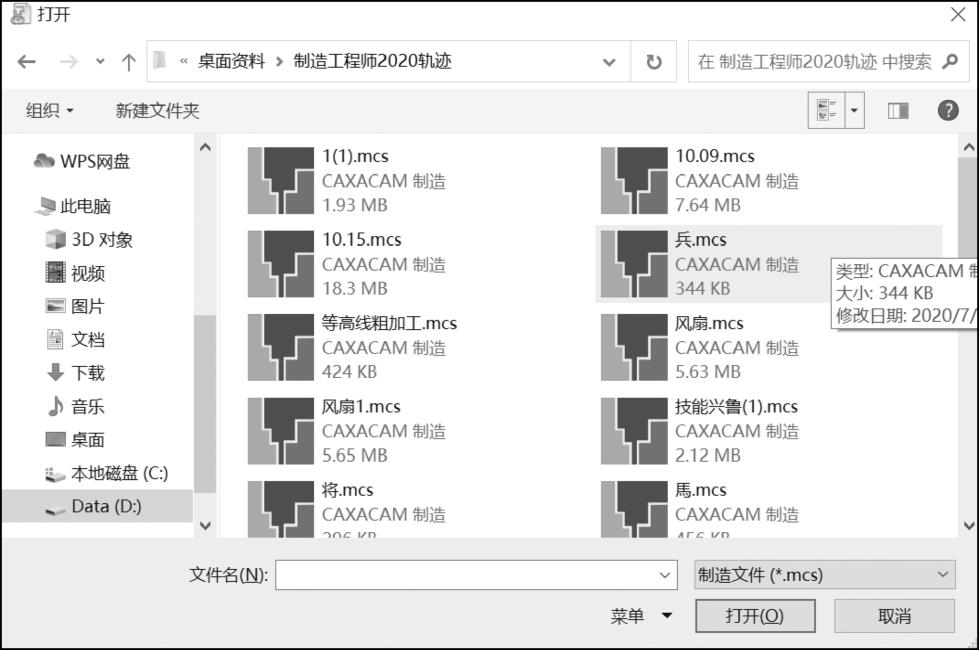Click the navigation pane scroll up arrow

click(205, 147)
